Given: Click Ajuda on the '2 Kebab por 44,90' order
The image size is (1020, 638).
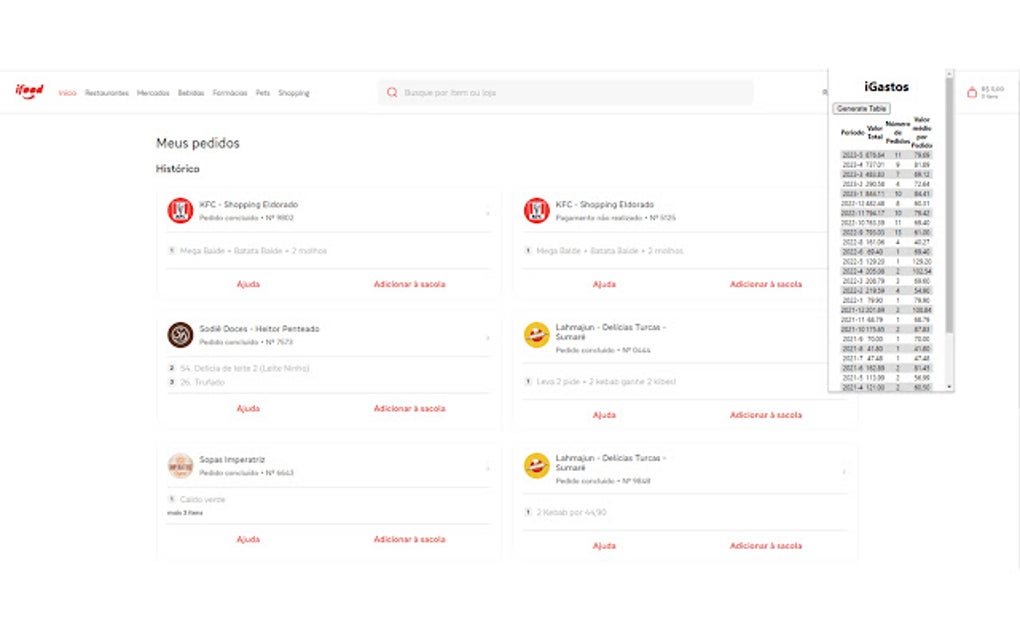Looking at the screenshot, I should click(604, 546).
